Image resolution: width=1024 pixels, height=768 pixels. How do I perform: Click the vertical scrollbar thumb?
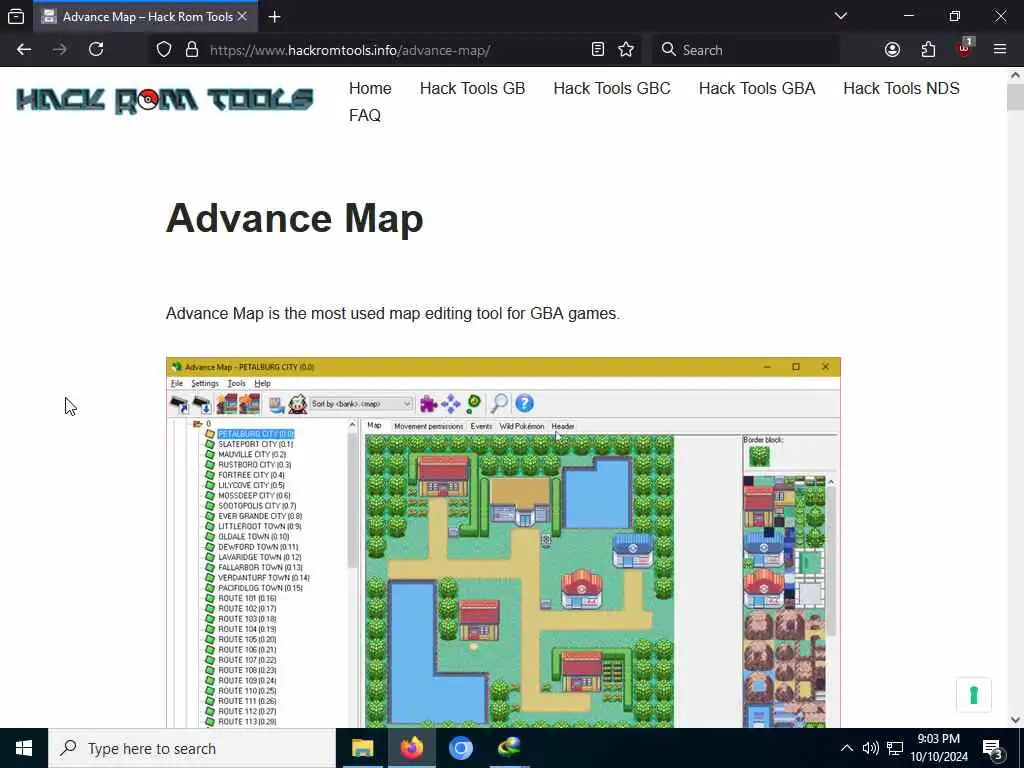coord(1015,97)
